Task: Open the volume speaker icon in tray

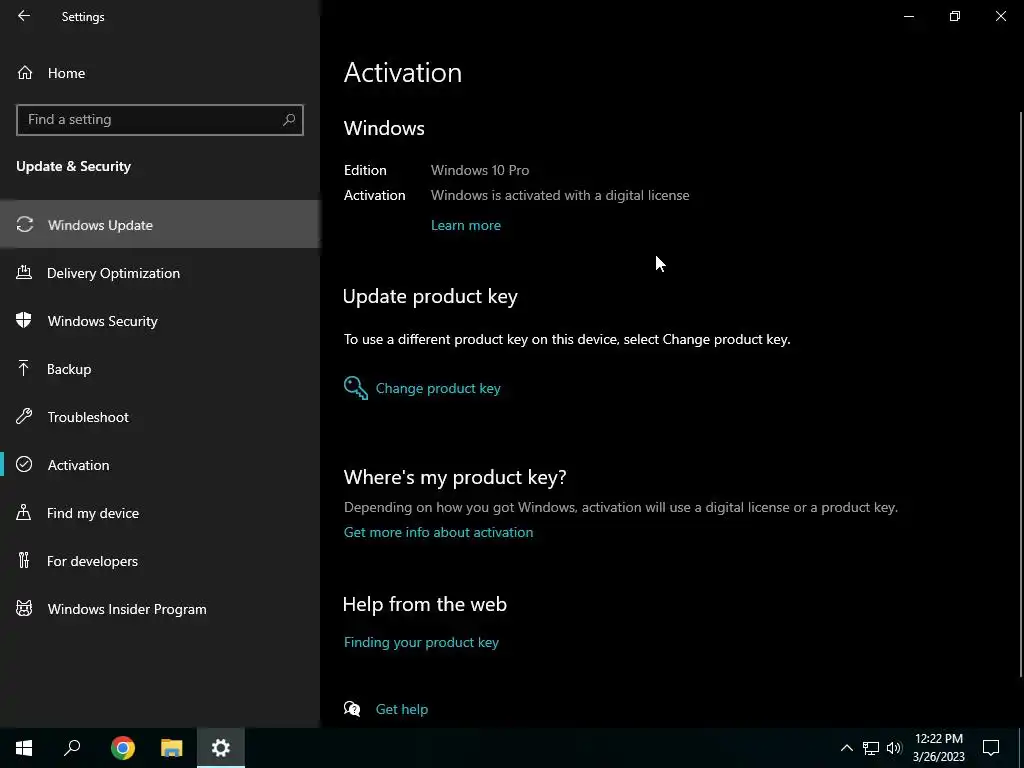Action: click(x=894, y=748)
